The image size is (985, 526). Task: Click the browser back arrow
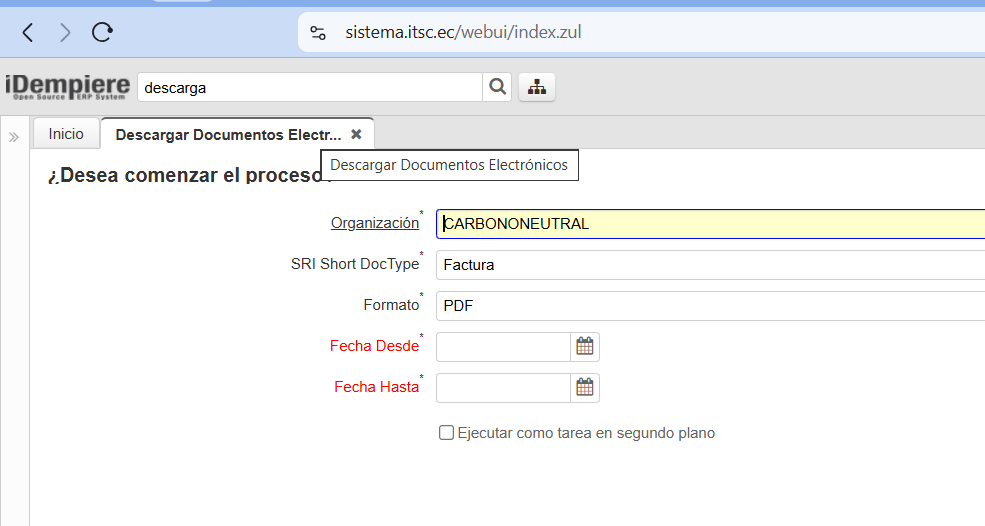pos(28,33)
